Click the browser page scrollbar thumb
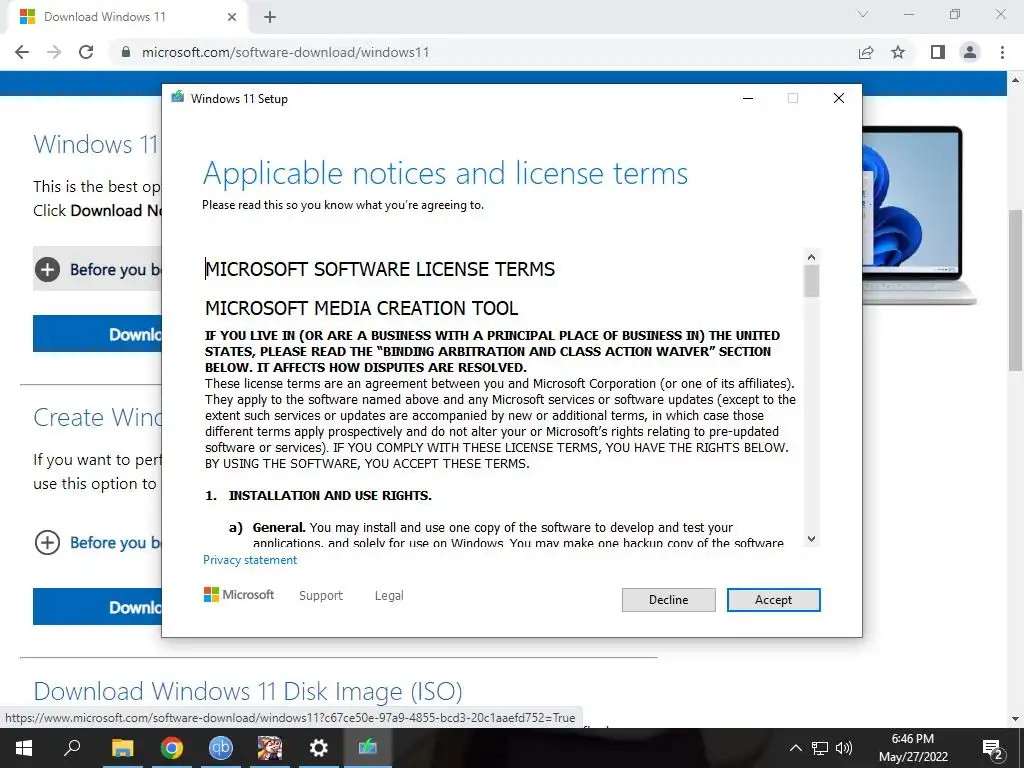1024x768 pixels. pos(1015,291)
